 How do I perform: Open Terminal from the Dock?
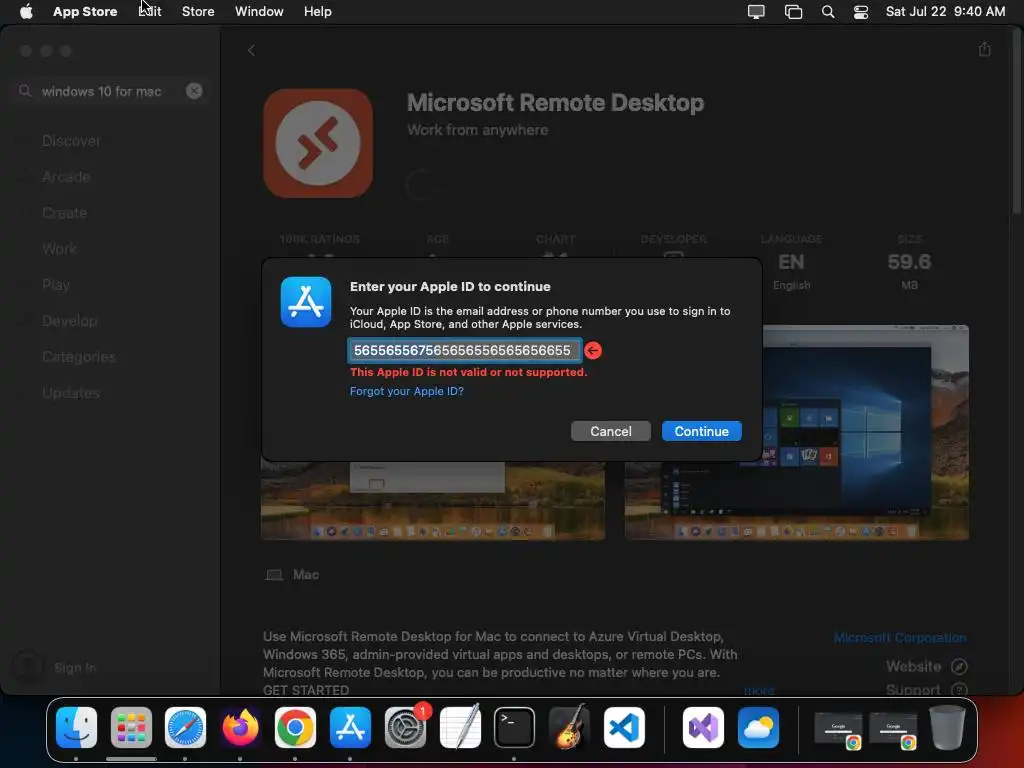point(515,728)
